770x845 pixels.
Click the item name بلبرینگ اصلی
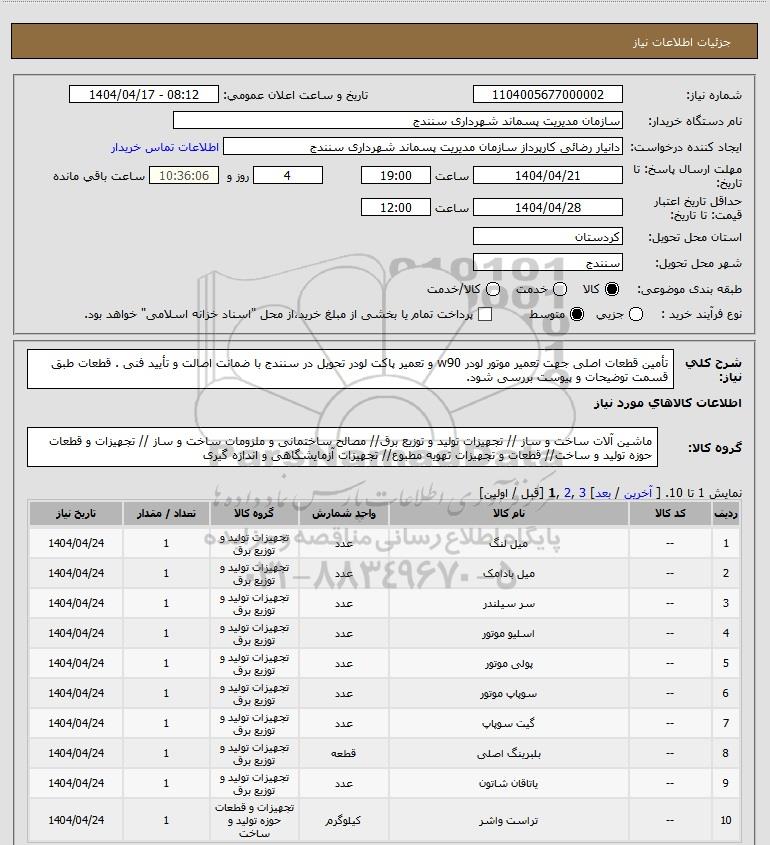pyautogui.click(x=509, y=754)
